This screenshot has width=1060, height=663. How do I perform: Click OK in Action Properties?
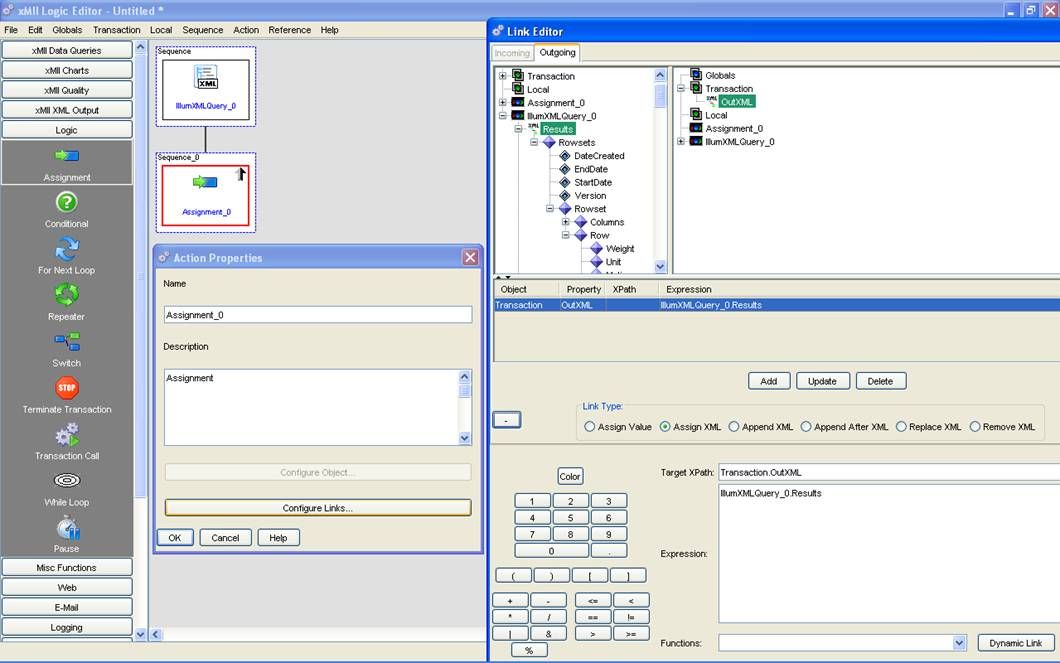click(x=175, y=537)
